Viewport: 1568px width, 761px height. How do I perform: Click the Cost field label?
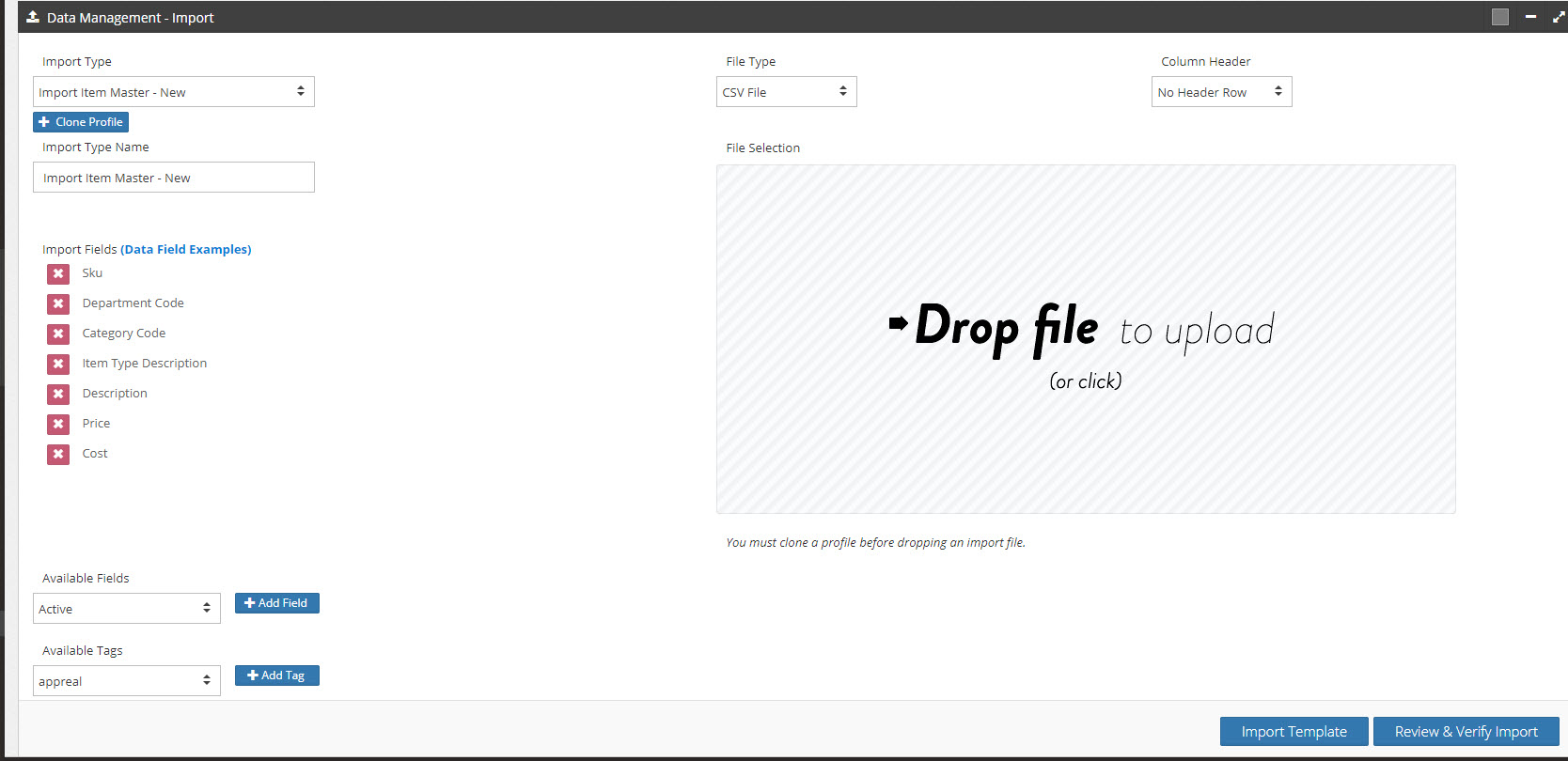(95, 454)
